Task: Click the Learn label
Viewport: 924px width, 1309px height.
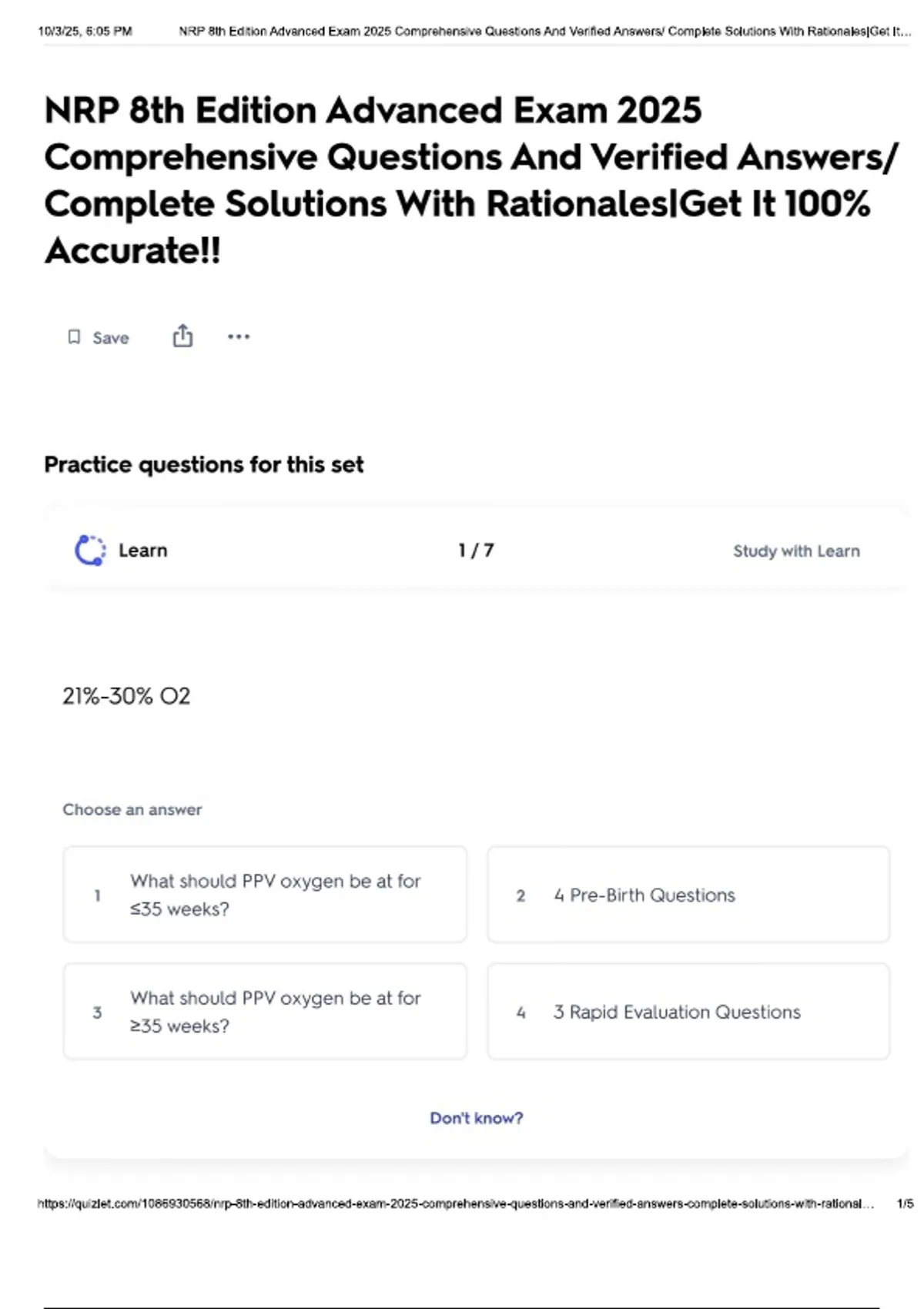Action: [142, 551]
